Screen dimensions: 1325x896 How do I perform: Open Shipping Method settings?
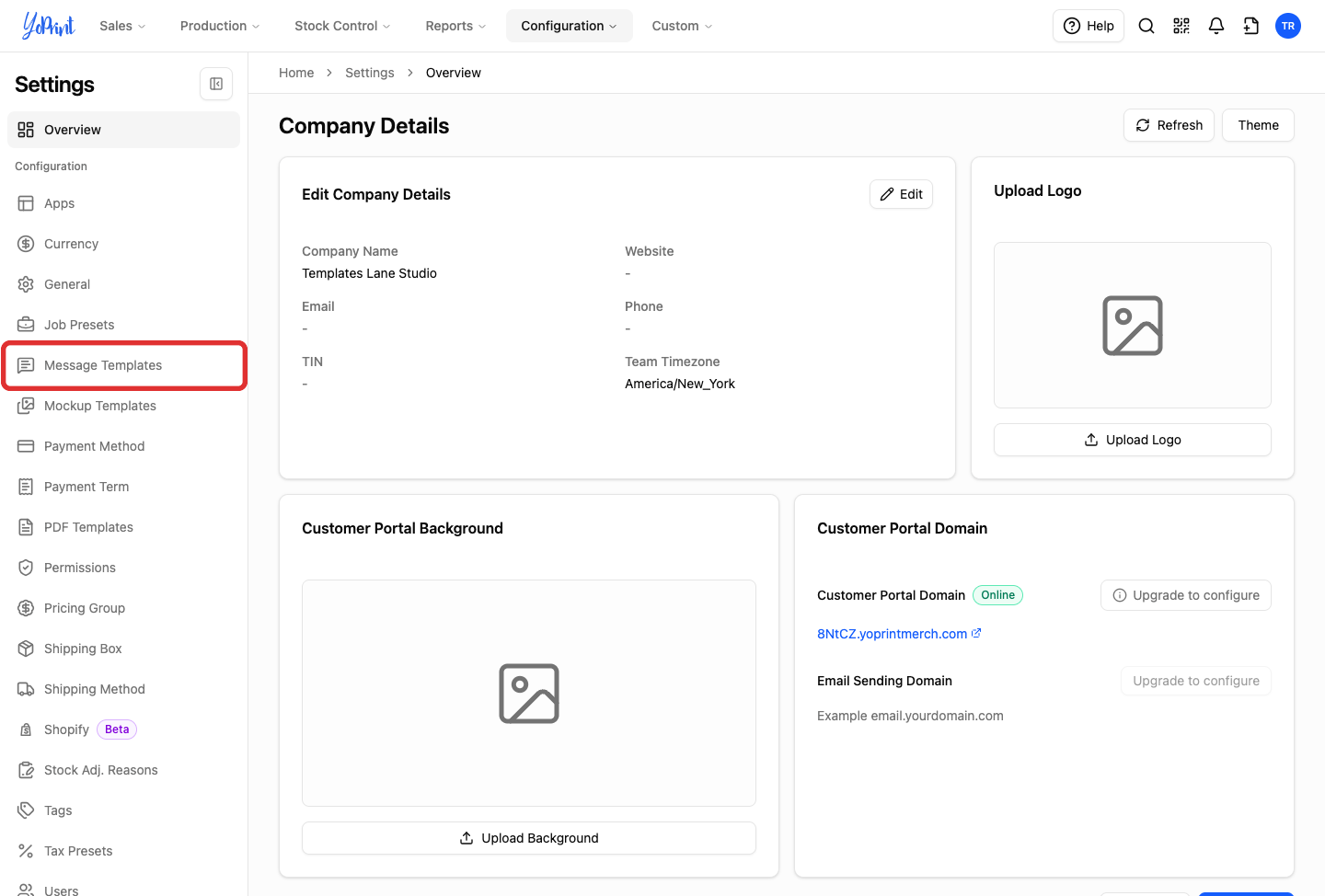[x=123, y=689]
